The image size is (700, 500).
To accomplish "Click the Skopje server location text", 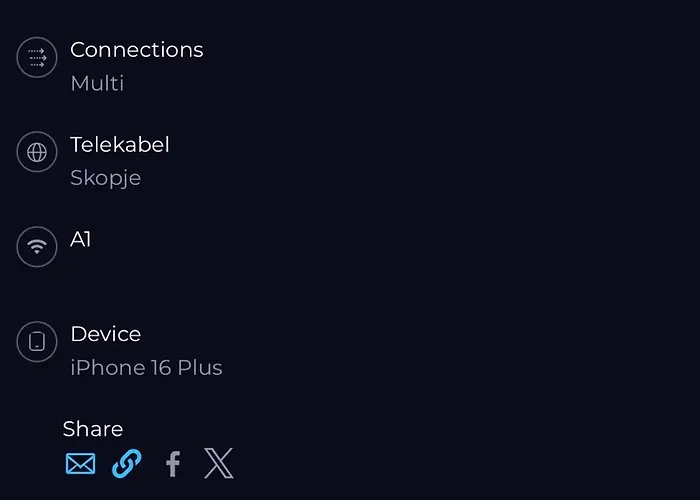I will (x=105, y=178).
